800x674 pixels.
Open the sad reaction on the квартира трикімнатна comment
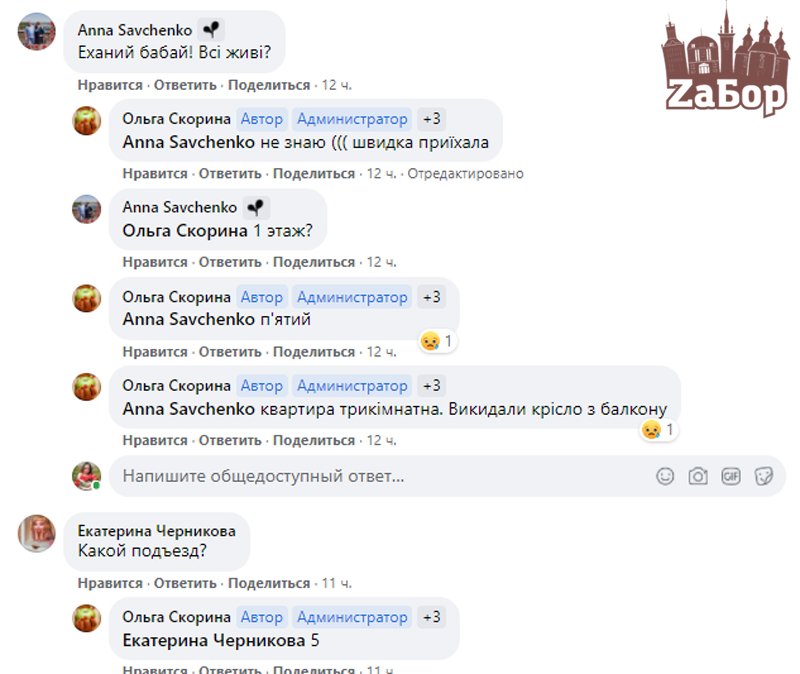pyautogui.click(x=658, y=430)
